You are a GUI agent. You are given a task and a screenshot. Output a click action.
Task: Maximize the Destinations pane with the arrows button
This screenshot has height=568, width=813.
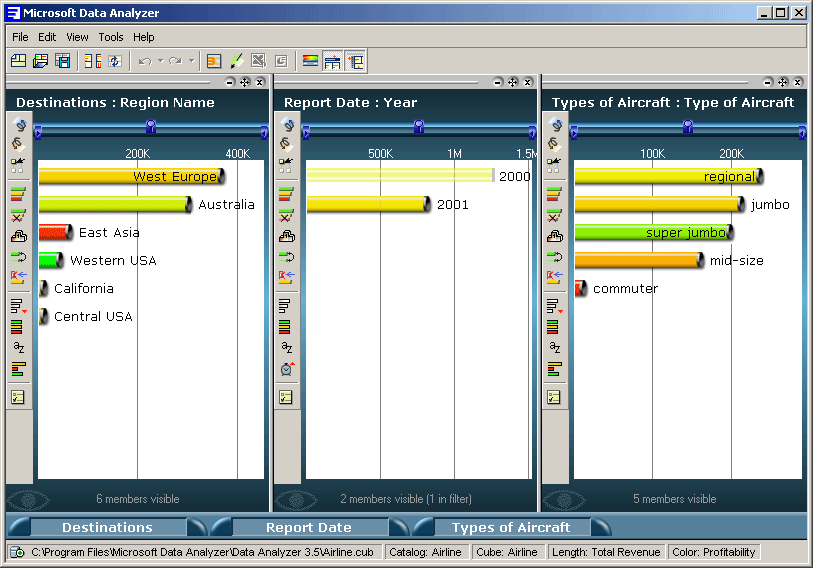[245, 82]
